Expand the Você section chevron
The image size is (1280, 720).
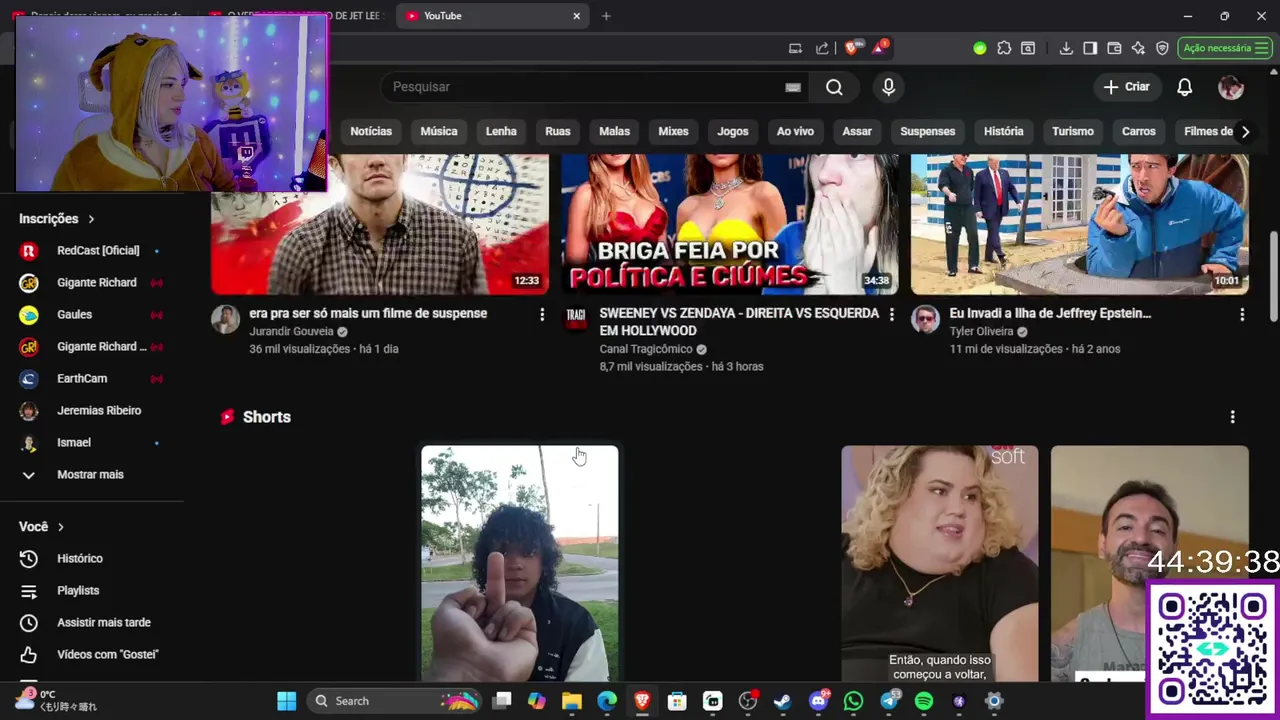pos(61,526)
